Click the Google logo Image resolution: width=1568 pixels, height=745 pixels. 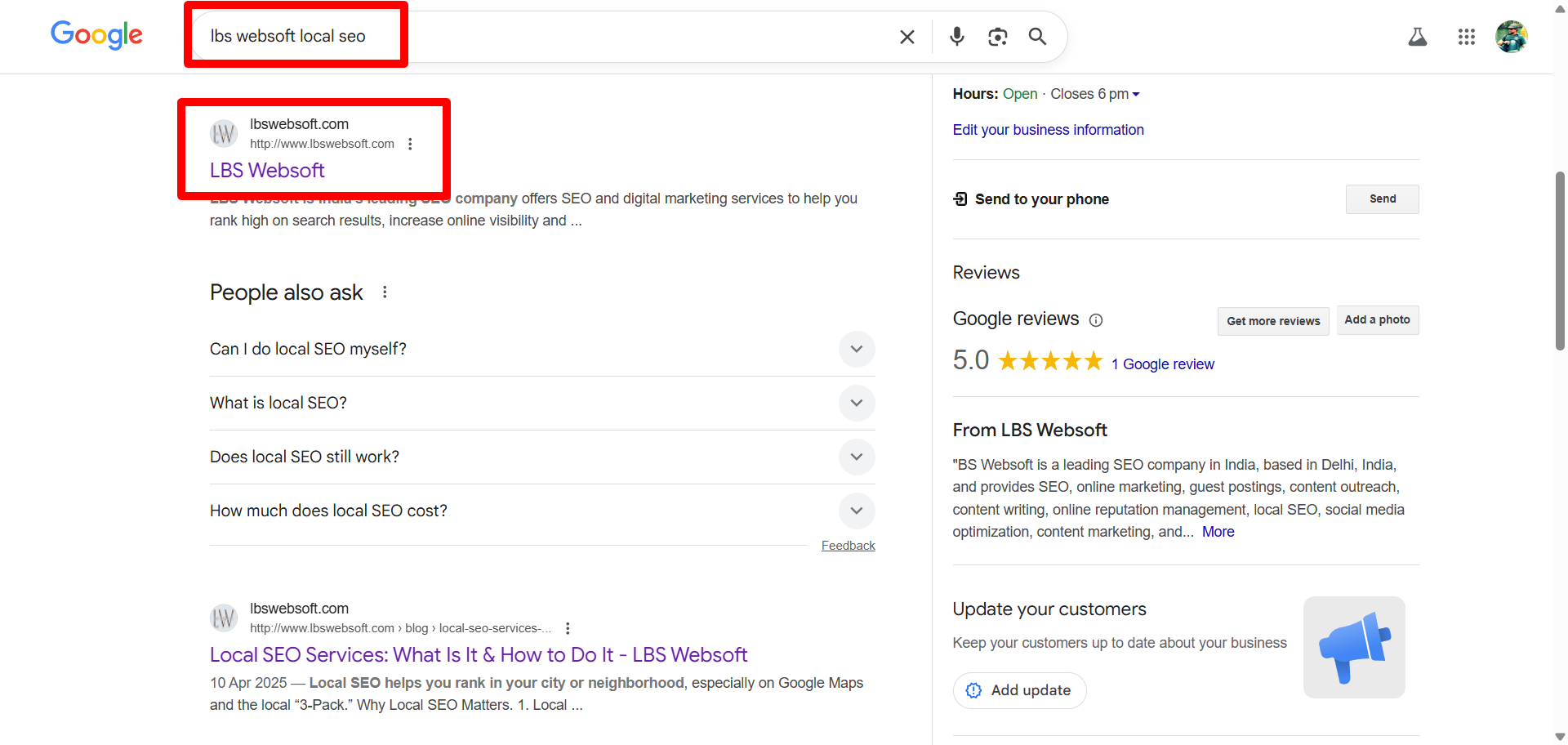click(96, 35)
